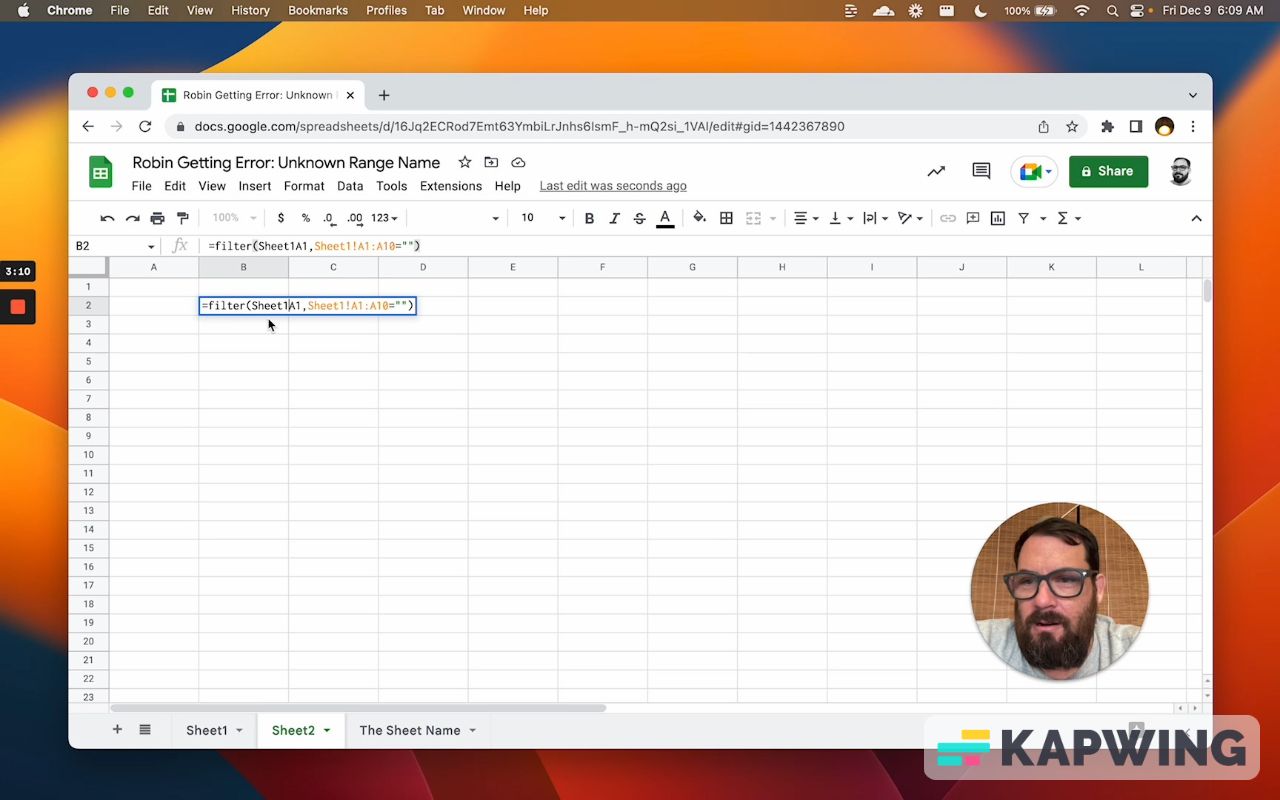Click the Redo arrow in toolbar
1280x800 pixels.
[132, 218]
